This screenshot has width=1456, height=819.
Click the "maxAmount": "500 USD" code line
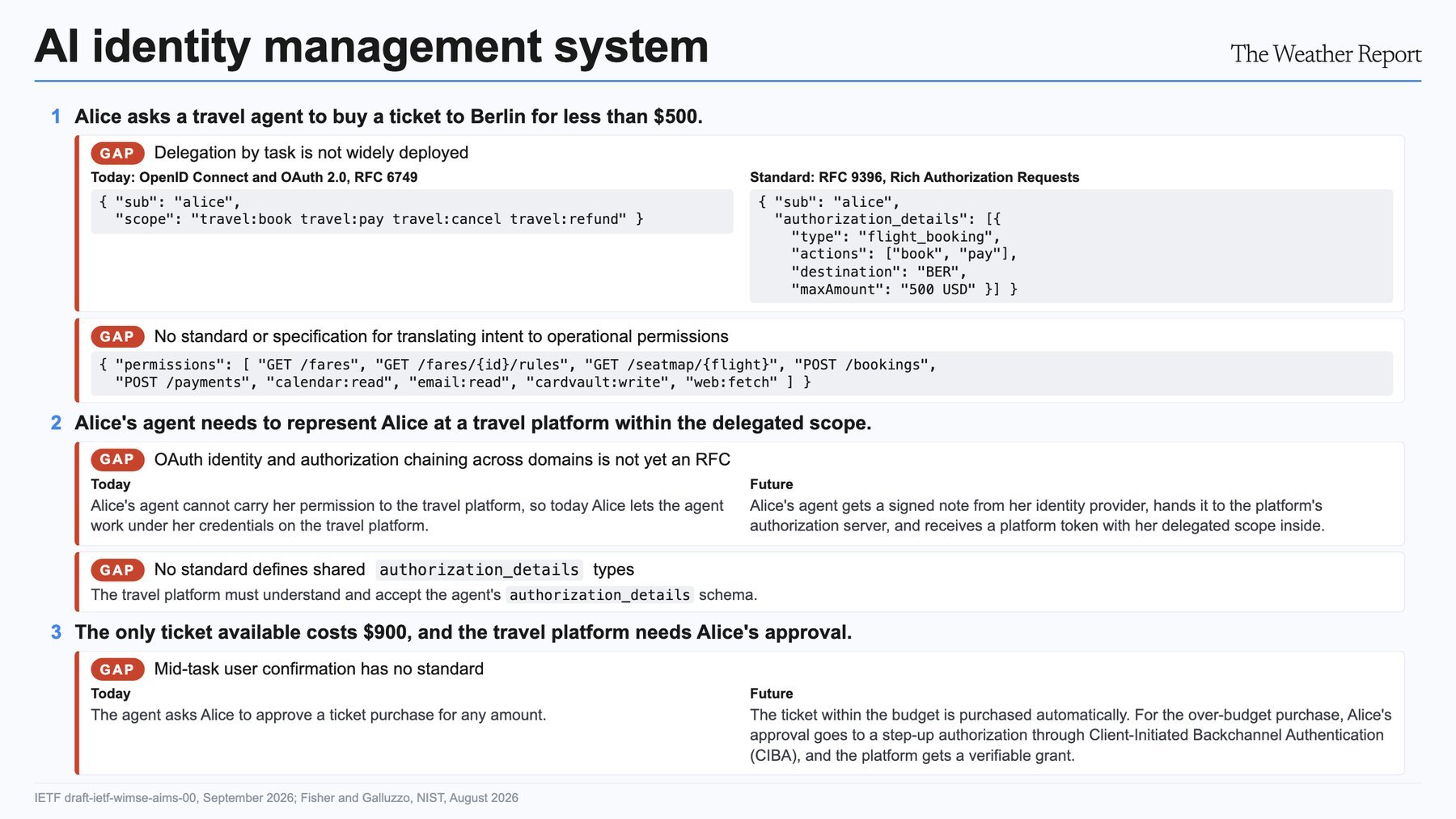[x=904, y=289]
